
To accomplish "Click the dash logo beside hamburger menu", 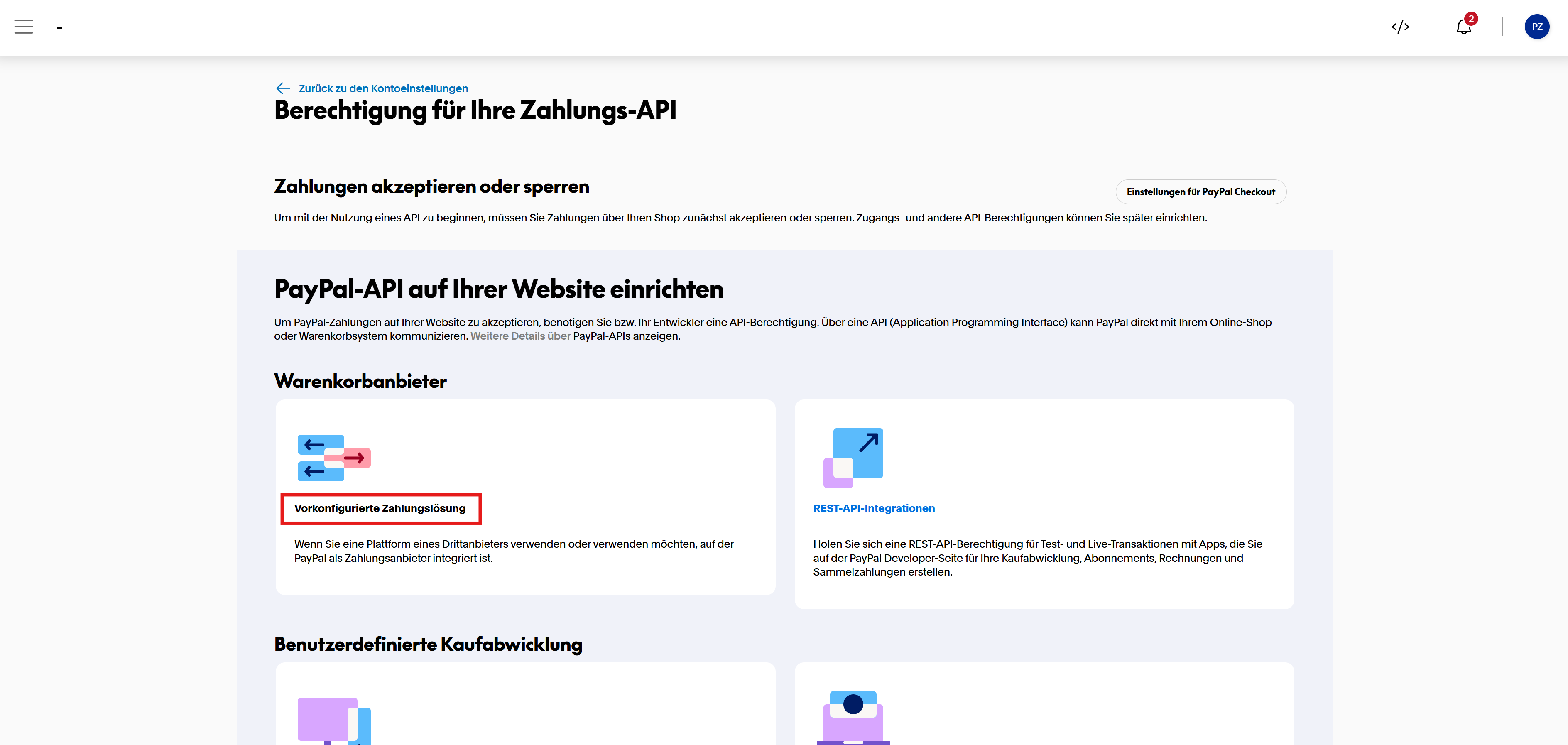I will (59, 28).
